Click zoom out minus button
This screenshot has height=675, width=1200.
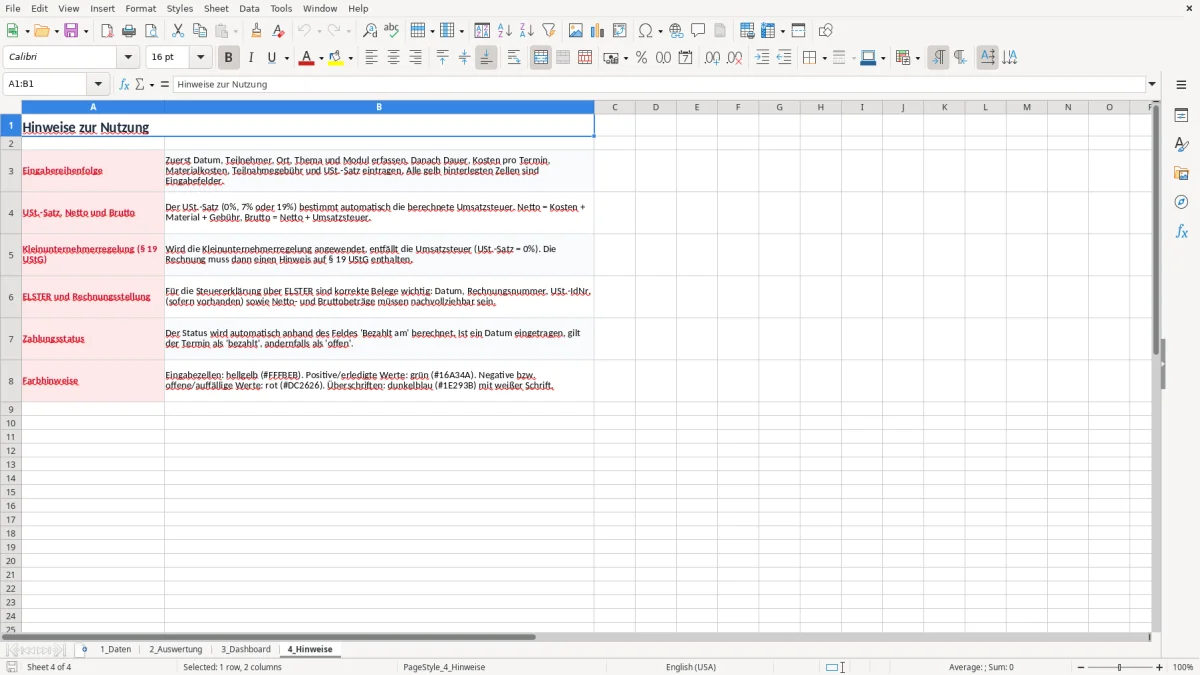tap(1081, 667)
